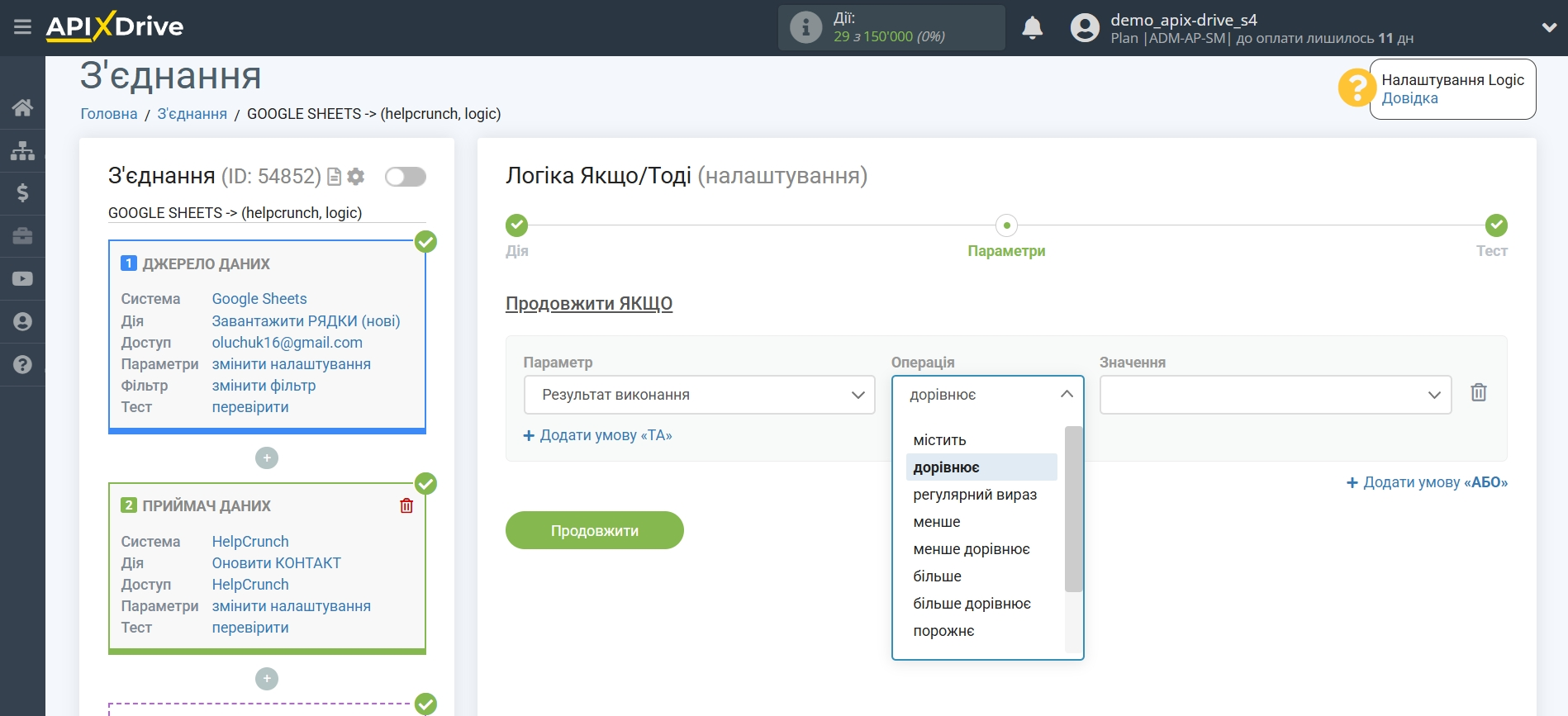
Task: Click змінити налаштування in data source
Action: (x=291, y=364)
